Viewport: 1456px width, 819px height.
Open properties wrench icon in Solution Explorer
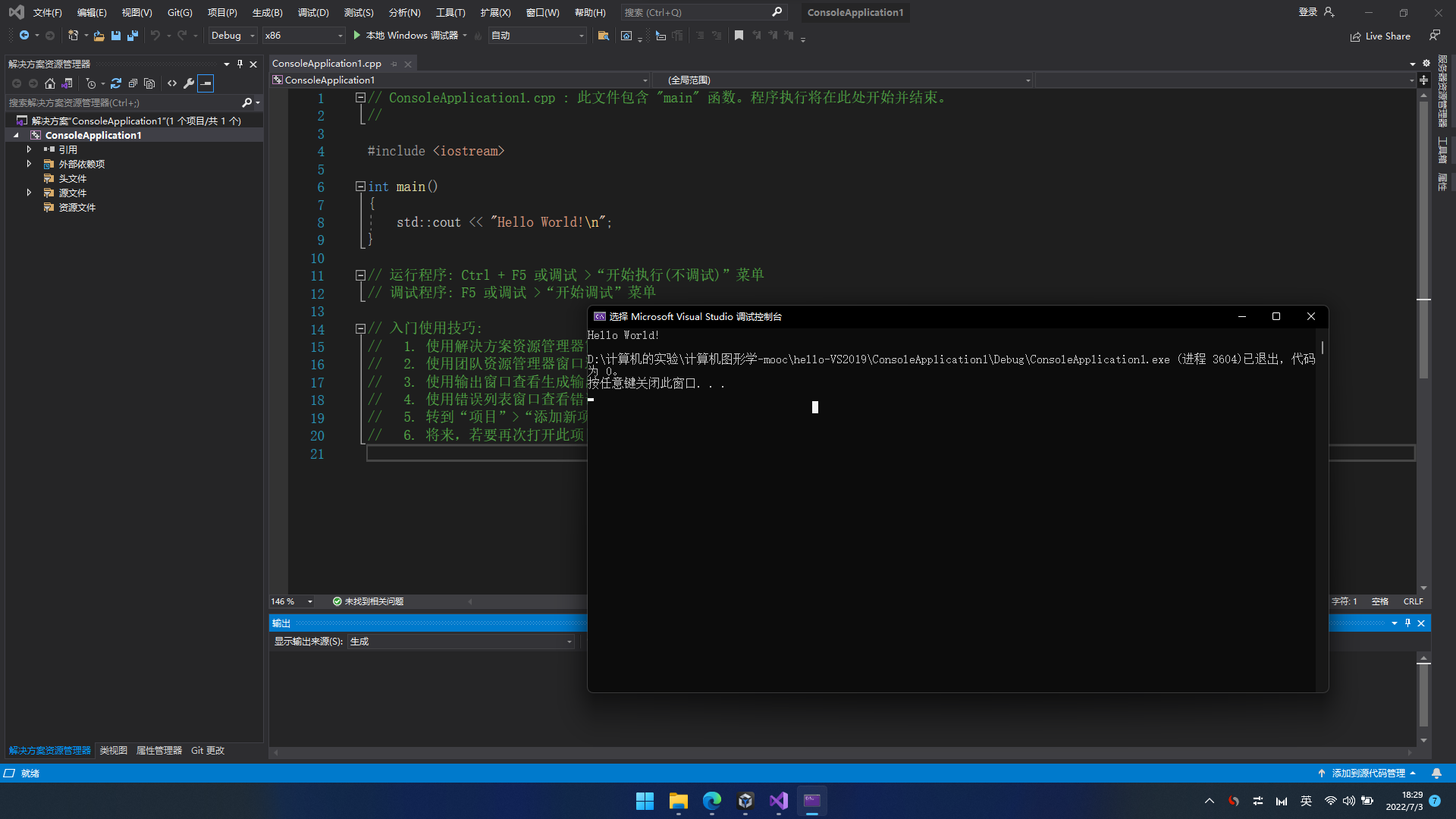[x=189, y=83]
